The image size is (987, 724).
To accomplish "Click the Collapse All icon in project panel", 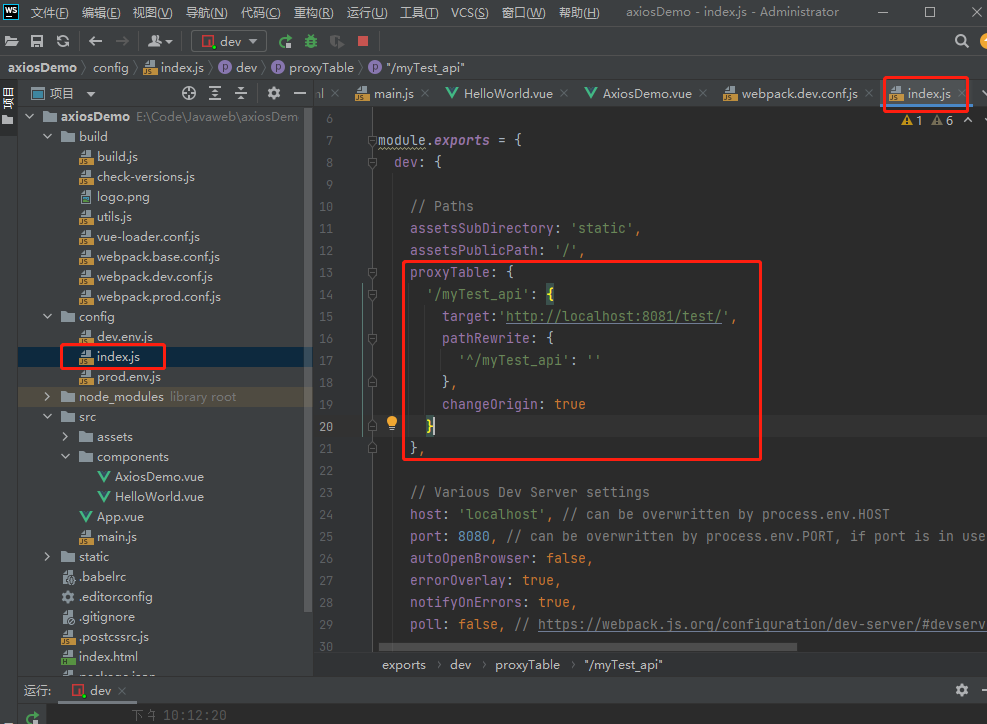I will click(241, 93).
